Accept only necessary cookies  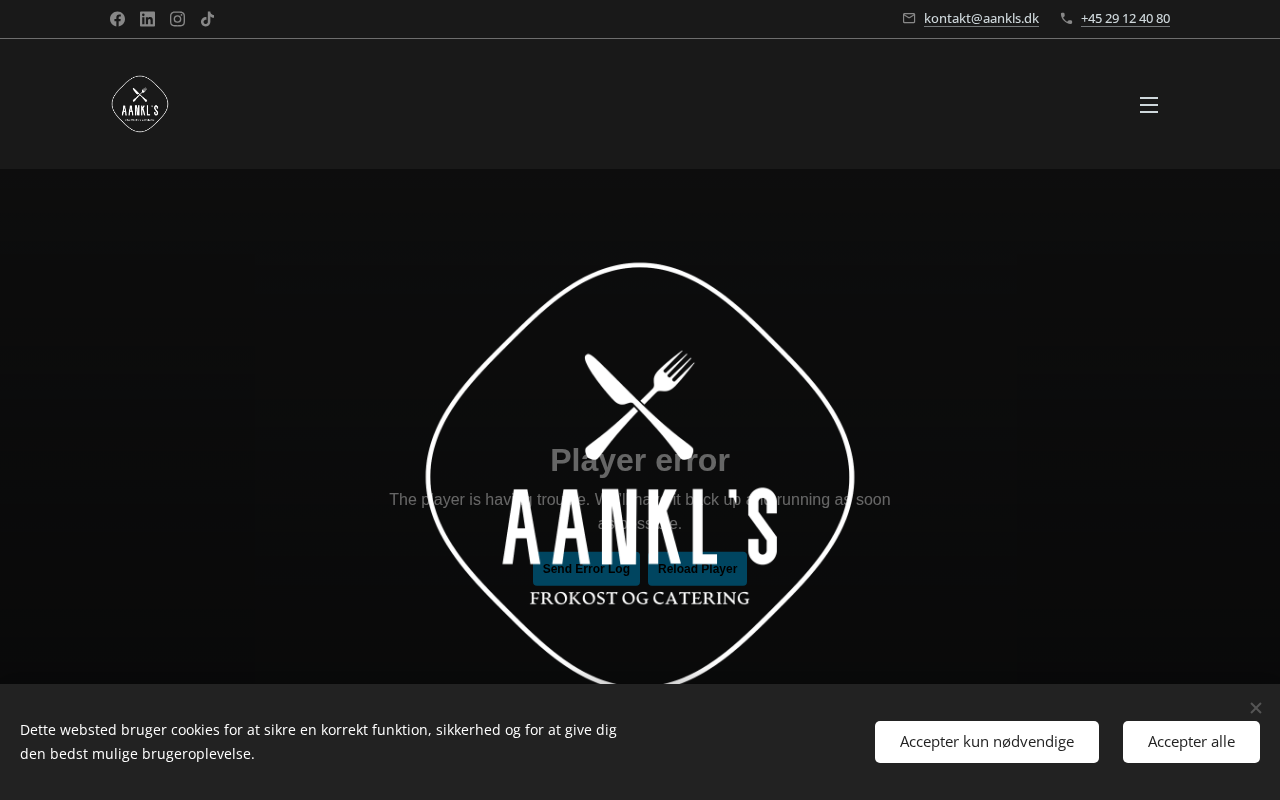point(987,742)
